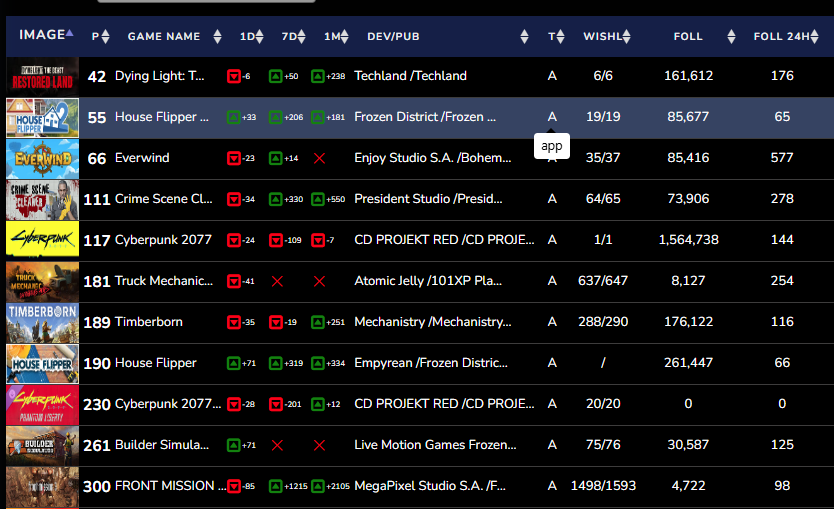Click green up arrow +206 House Flipper
The width and height of the screenshot is (834, 509).
point(276,118)
